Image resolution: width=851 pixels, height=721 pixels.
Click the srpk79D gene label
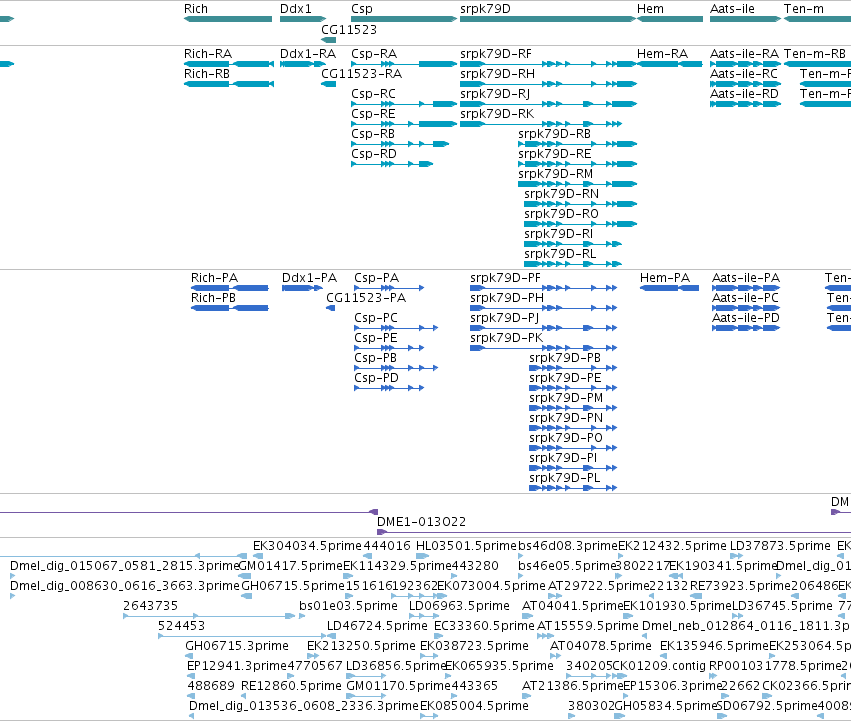(485, 9)
